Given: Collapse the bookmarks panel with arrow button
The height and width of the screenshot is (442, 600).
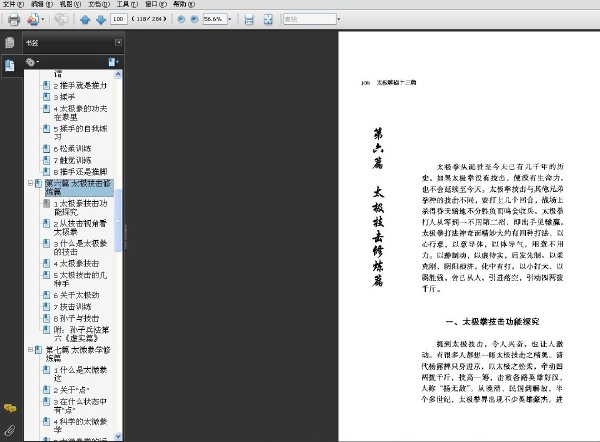Looking at the screenshot, I should coord(119,42).
